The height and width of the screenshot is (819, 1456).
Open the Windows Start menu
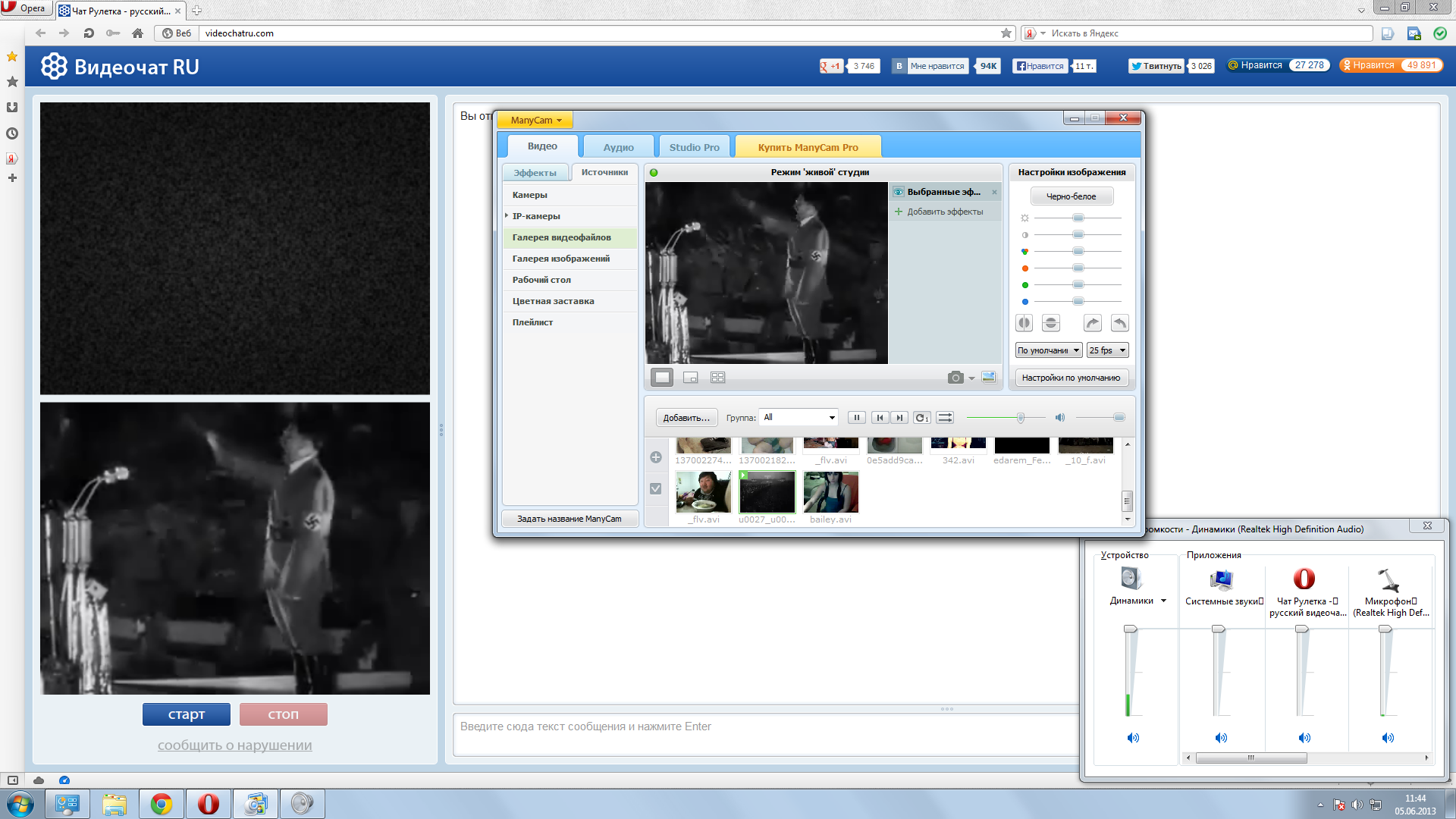tap(20, 804)
